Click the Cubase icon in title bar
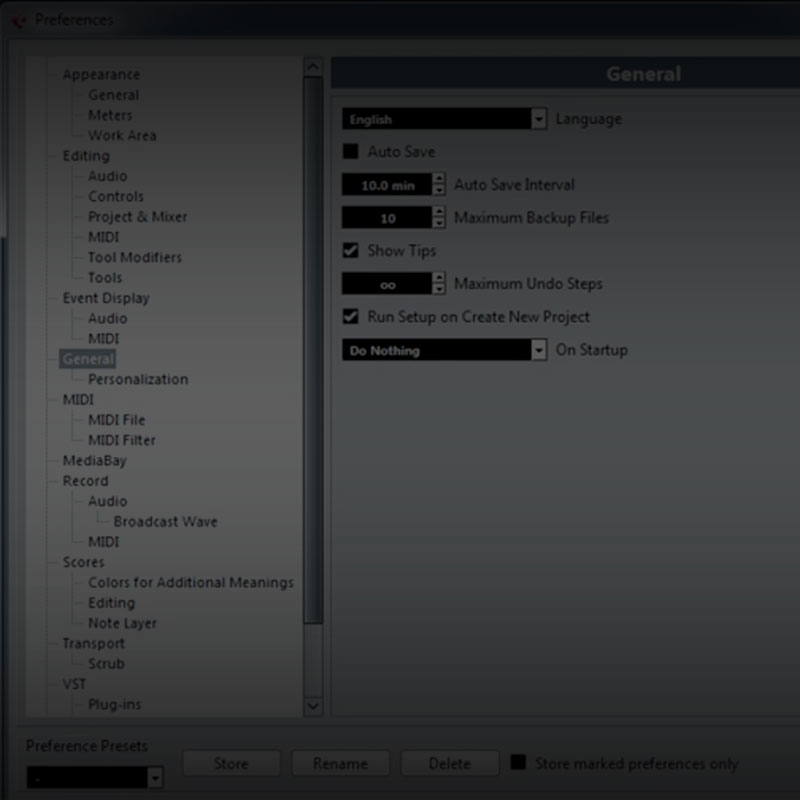The image size is (800, 800). [x=18, y=20]
